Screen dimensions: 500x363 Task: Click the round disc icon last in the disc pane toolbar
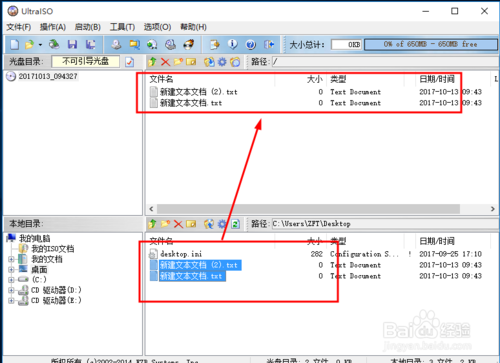(x=235, y=62)
